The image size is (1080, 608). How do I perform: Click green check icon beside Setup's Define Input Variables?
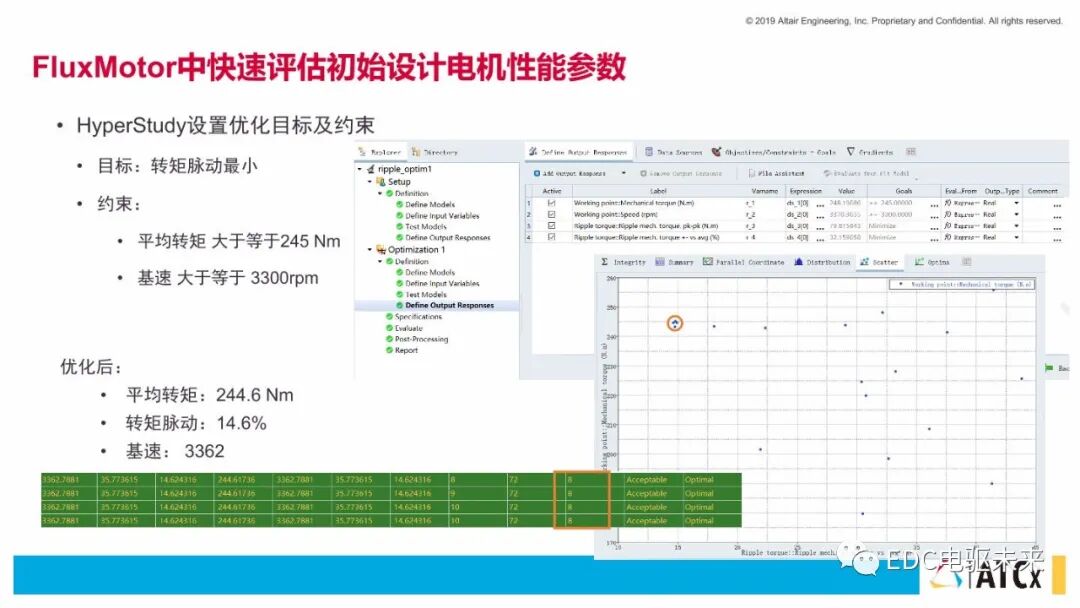point(399,216)
